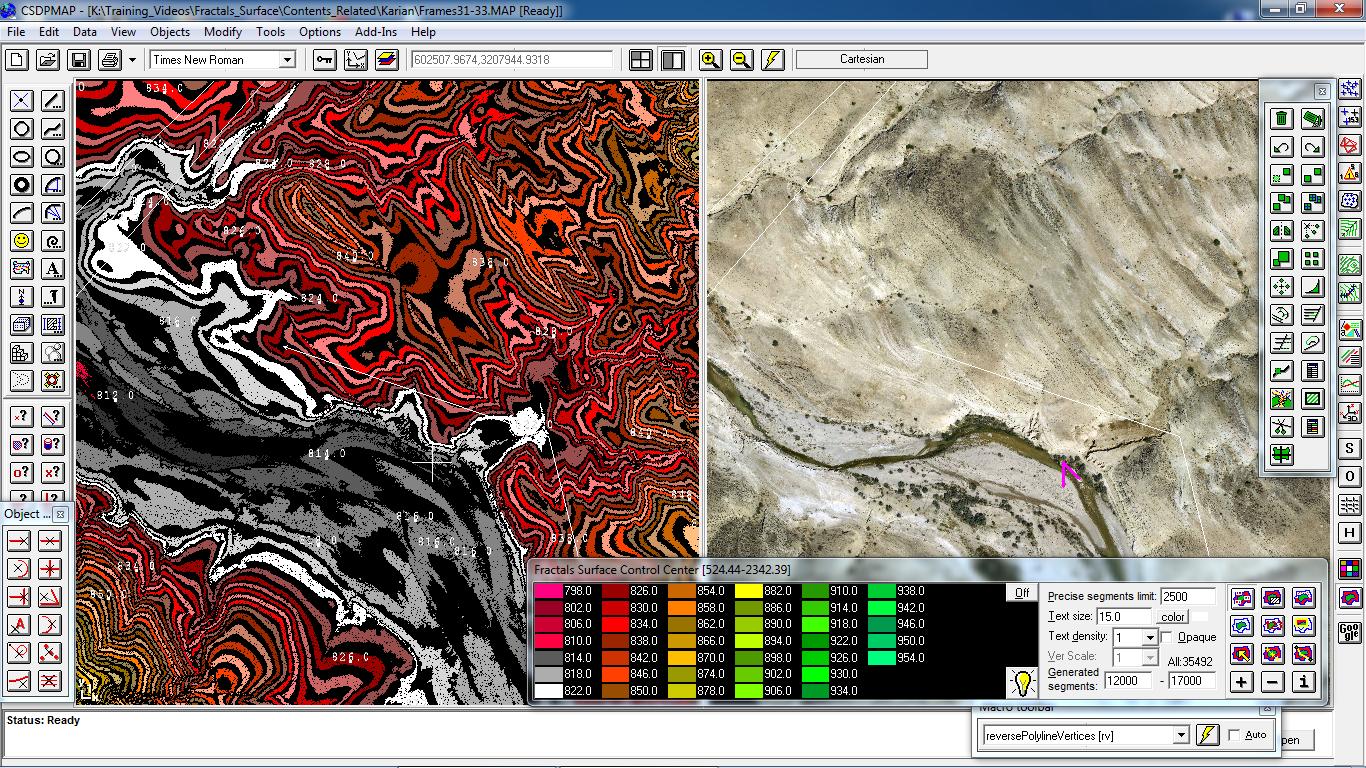Open the Times New Roman font dropdown

click(287, 60)
